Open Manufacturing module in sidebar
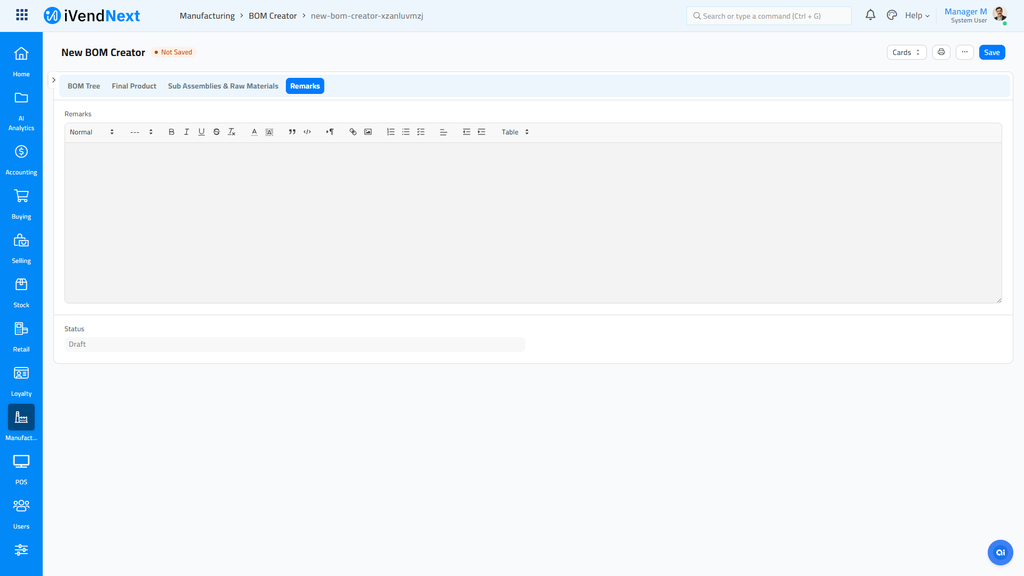Screen dimensions: 1024x576 21,423
